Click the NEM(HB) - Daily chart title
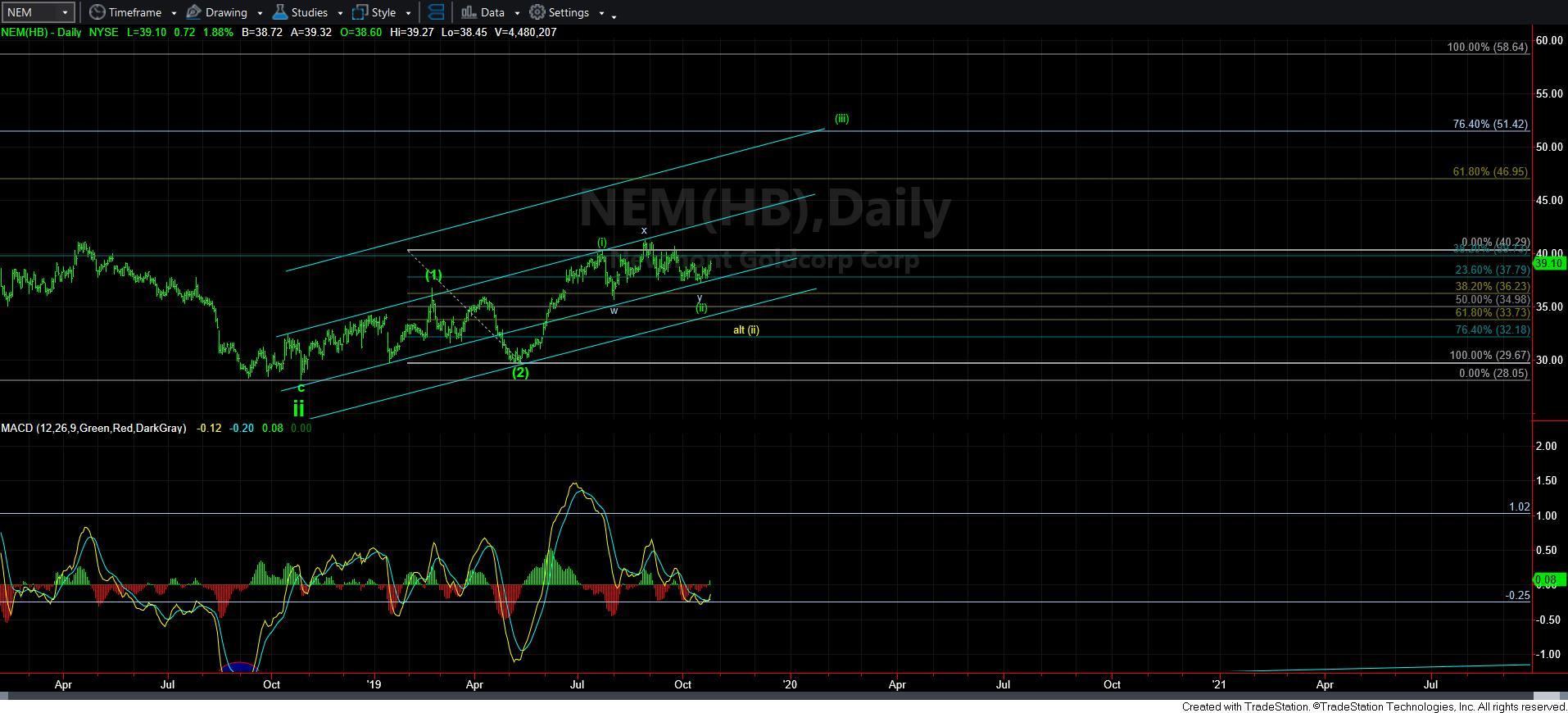The image size is (1568, 713). tap(41, 32)
